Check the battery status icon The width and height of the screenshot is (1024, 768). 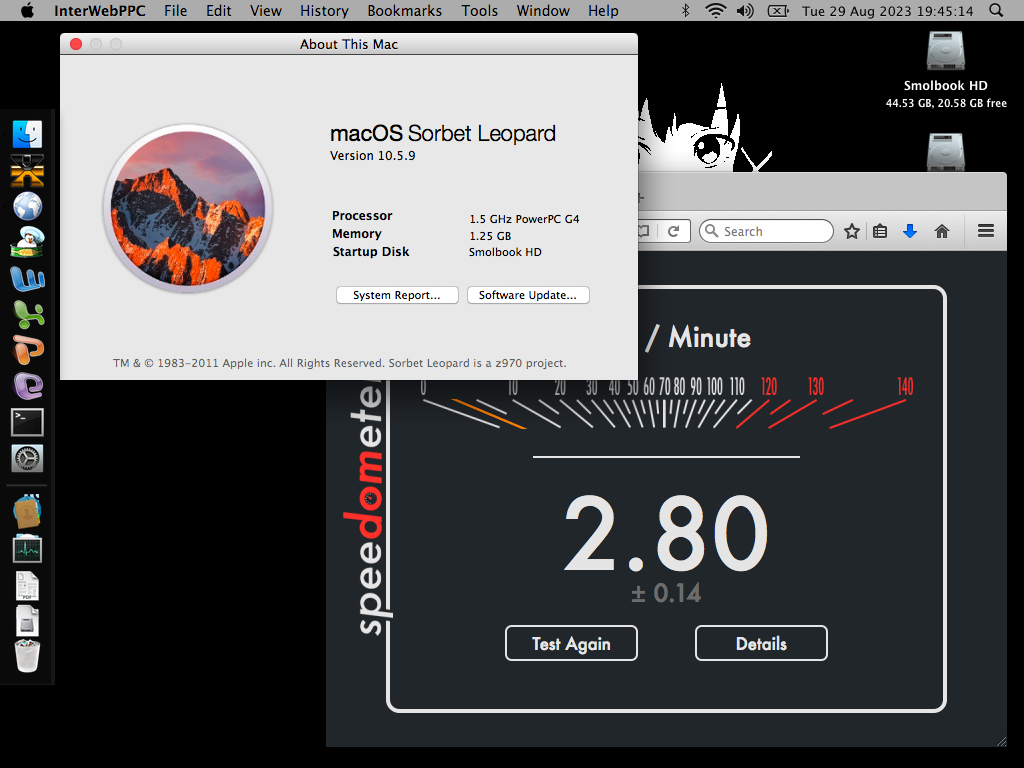pyautogui.click(x=778, y=10)
